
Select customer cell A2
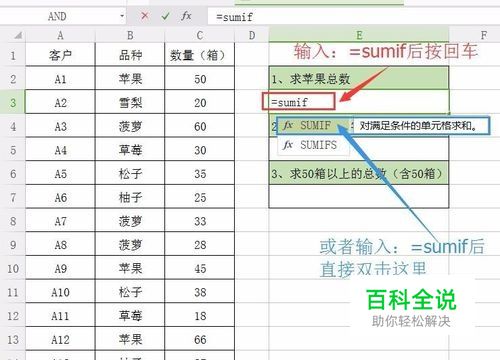60,102
